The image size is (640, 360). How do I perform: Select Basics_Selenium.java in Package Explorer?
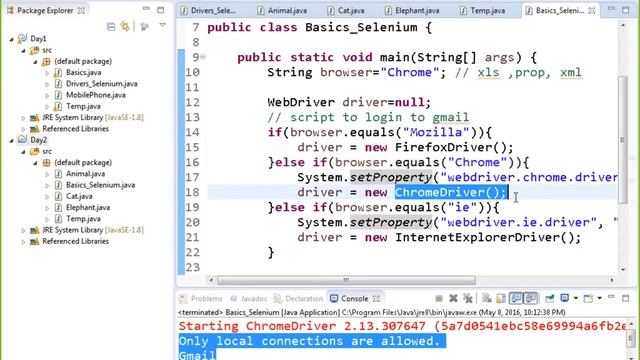100,185
